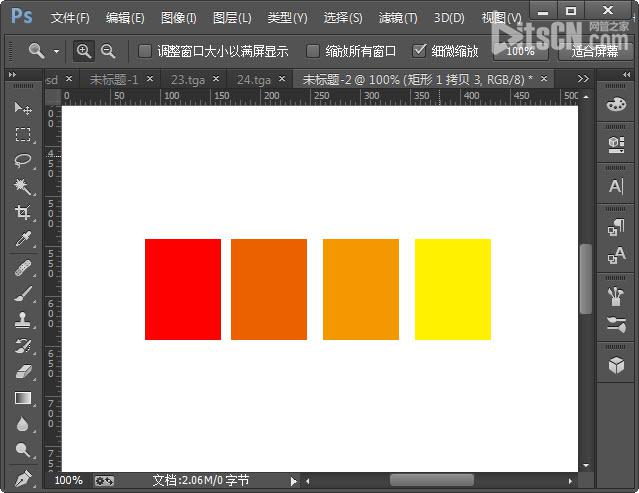Select the Eyedropper tool
This screenshot has width=639, height=493.
pyautogui.click(x=23, y=239)
